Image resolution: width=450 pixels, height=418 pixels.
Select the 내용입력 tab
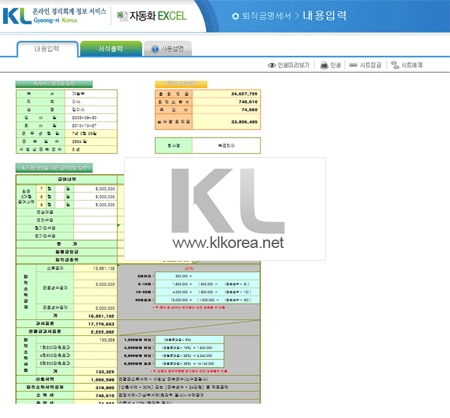tap(47, 49)
